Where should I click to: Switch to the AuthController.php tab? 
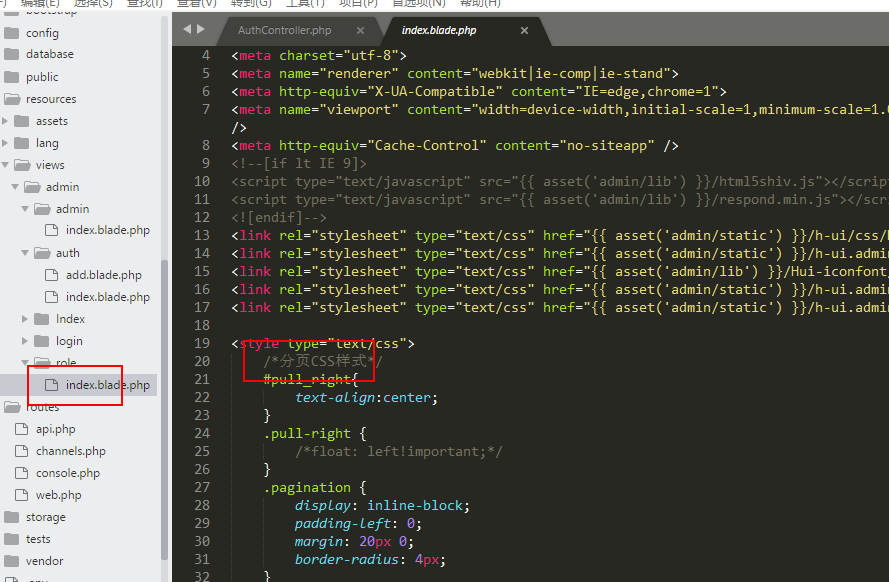click(284, 31)
